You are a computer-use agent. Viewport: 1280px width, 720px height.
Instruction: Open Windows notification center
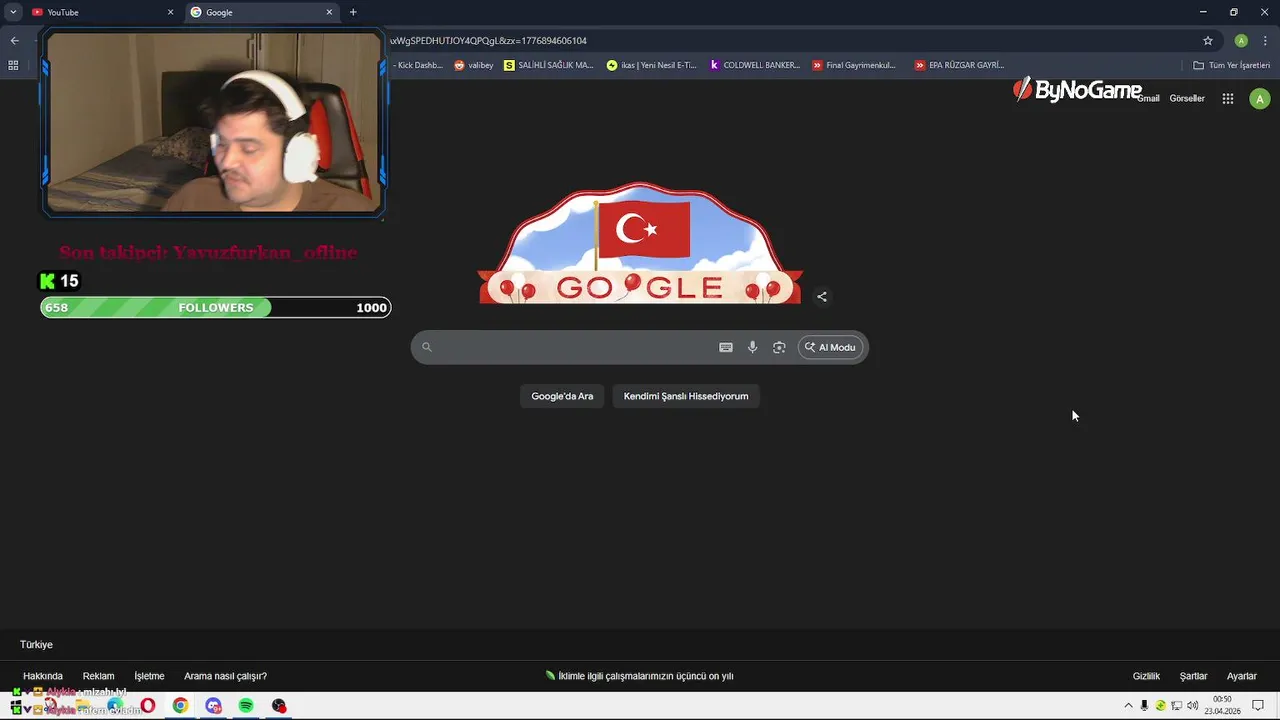coord(1258,706)
